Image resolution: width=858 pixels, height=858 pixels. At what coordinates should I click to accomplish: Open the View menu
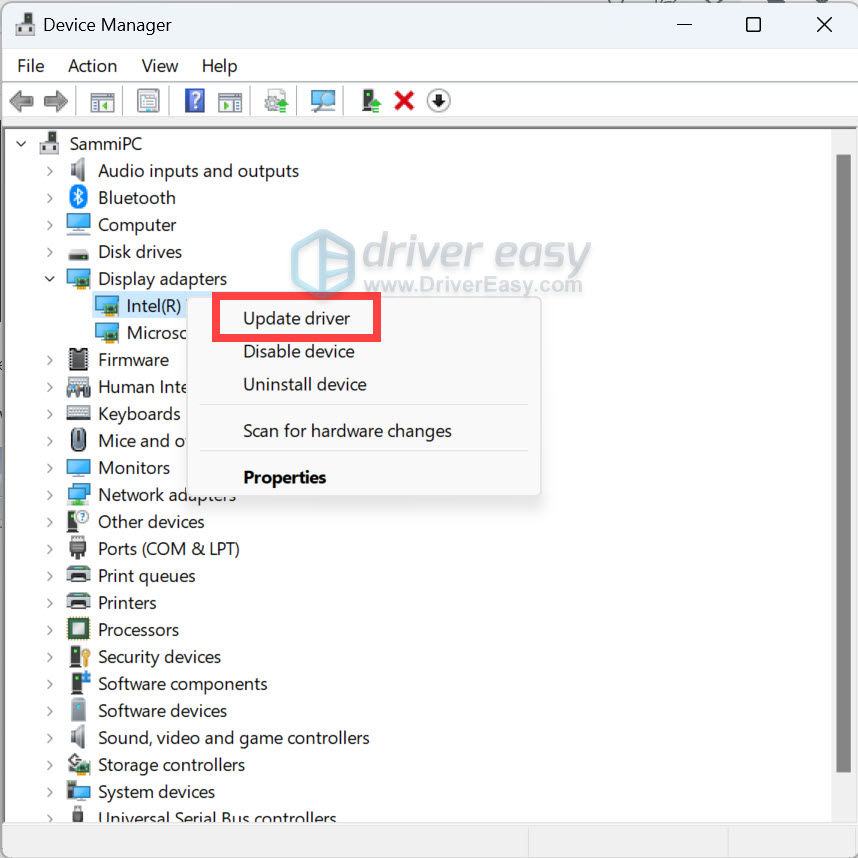point(160,66)
